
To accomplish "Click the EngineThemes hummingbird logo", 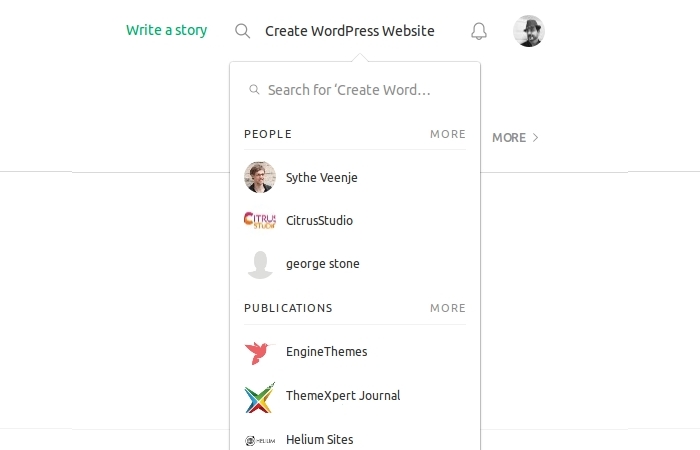I will [x=260, y=352].
